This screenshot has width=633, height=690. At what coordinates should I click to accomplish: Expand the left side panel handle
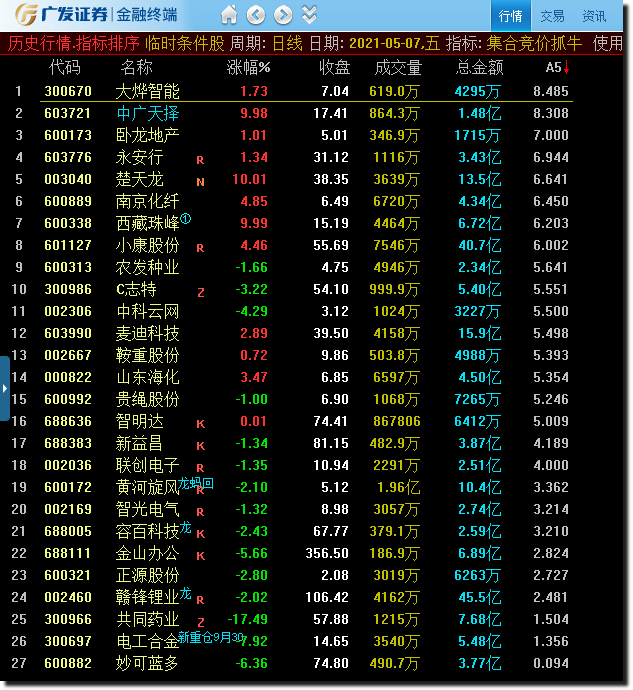[4, 389]
